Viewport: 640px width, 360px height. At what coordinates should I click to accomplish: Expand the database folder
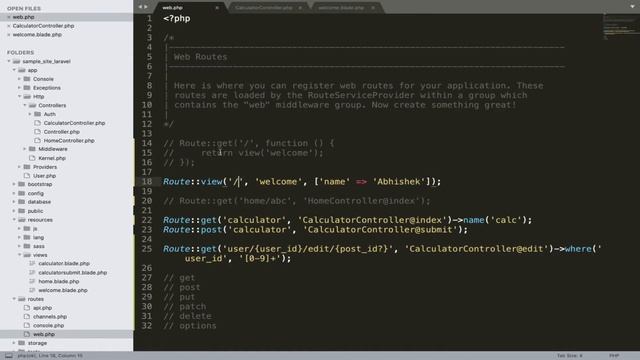(14, 202)
